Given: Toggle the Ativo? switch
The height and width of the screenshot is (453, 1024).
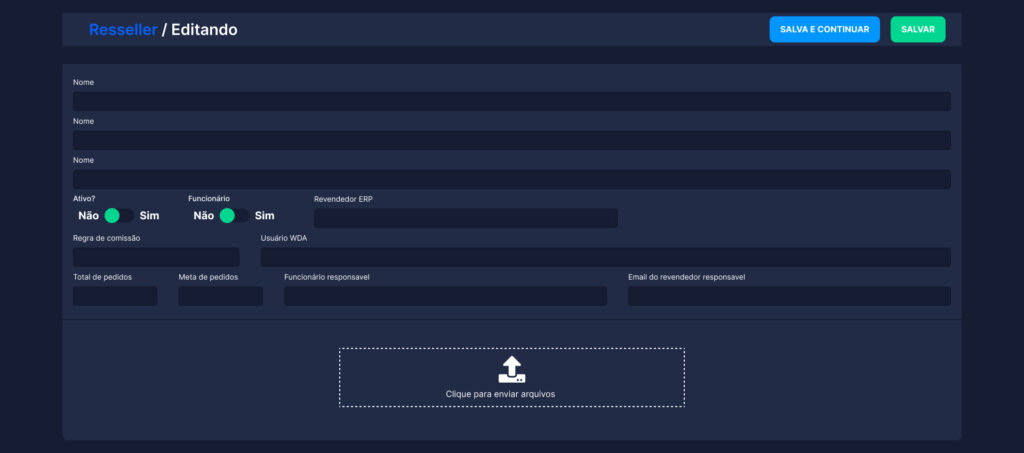Looking at the screenshot, I should pos(118,216).
